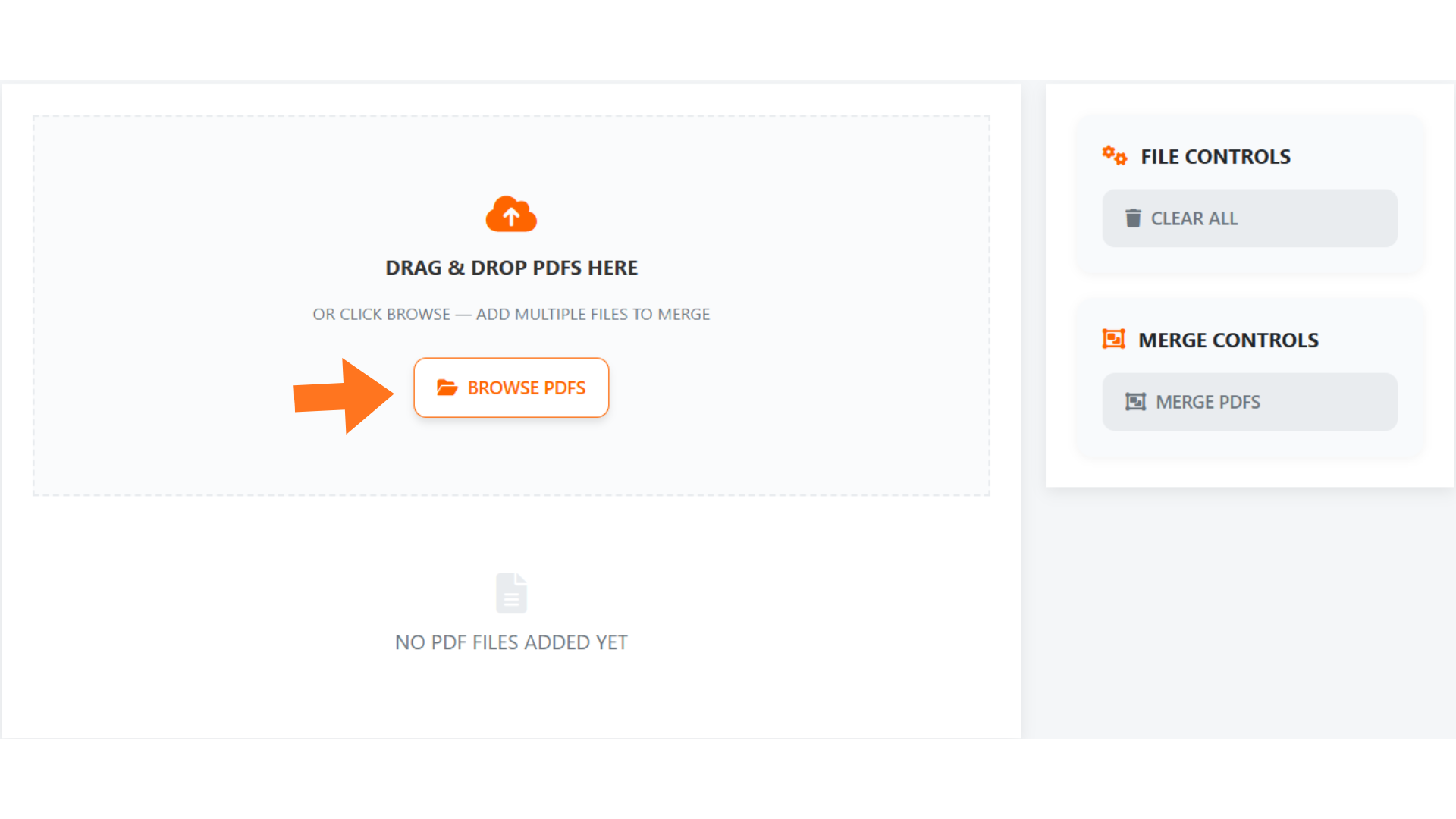
Task: Click the merge icon inside Merge PDFs button
Action: pyautogui.click(x=1135, y=402)
